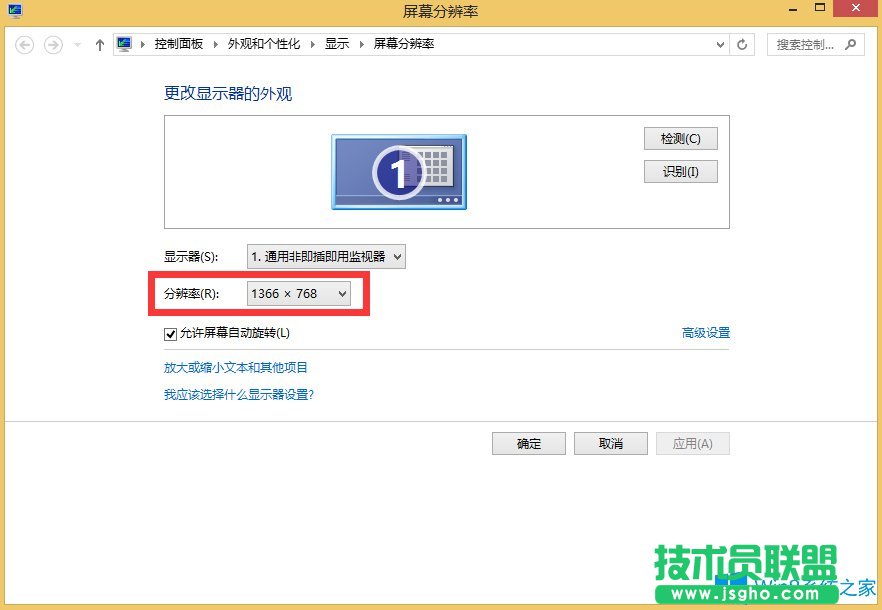
Task: Click the display icon inside the address bar
Action: click(x=123, y=43)
